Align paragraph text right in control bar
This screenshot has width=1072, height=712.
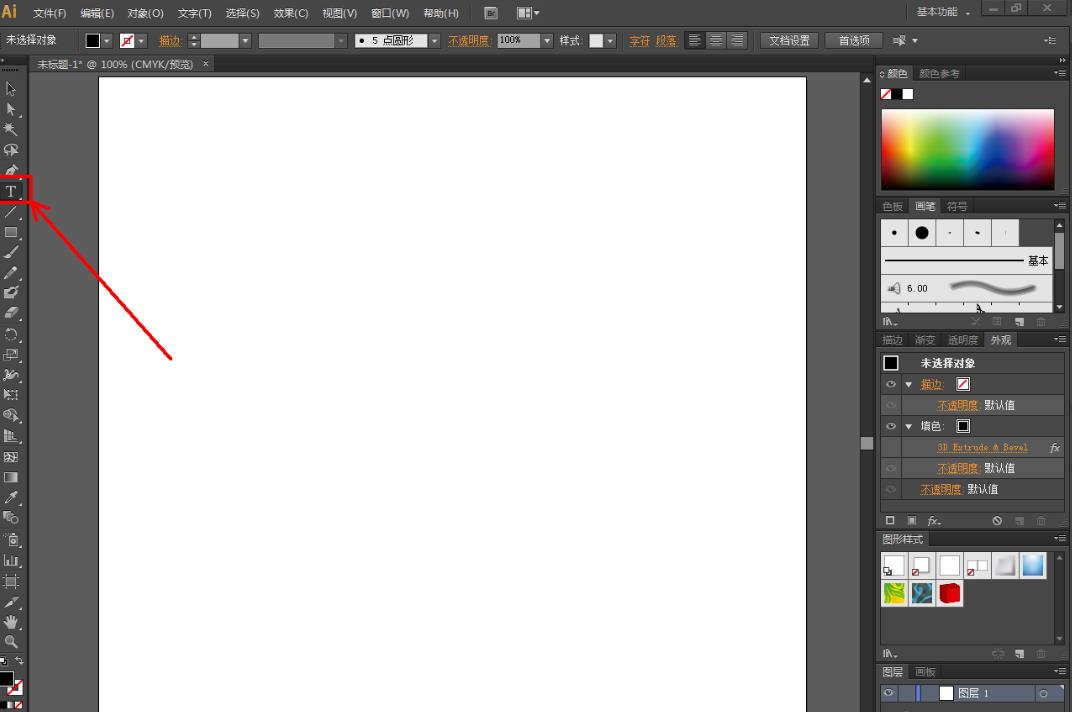(x=737, y=40)
